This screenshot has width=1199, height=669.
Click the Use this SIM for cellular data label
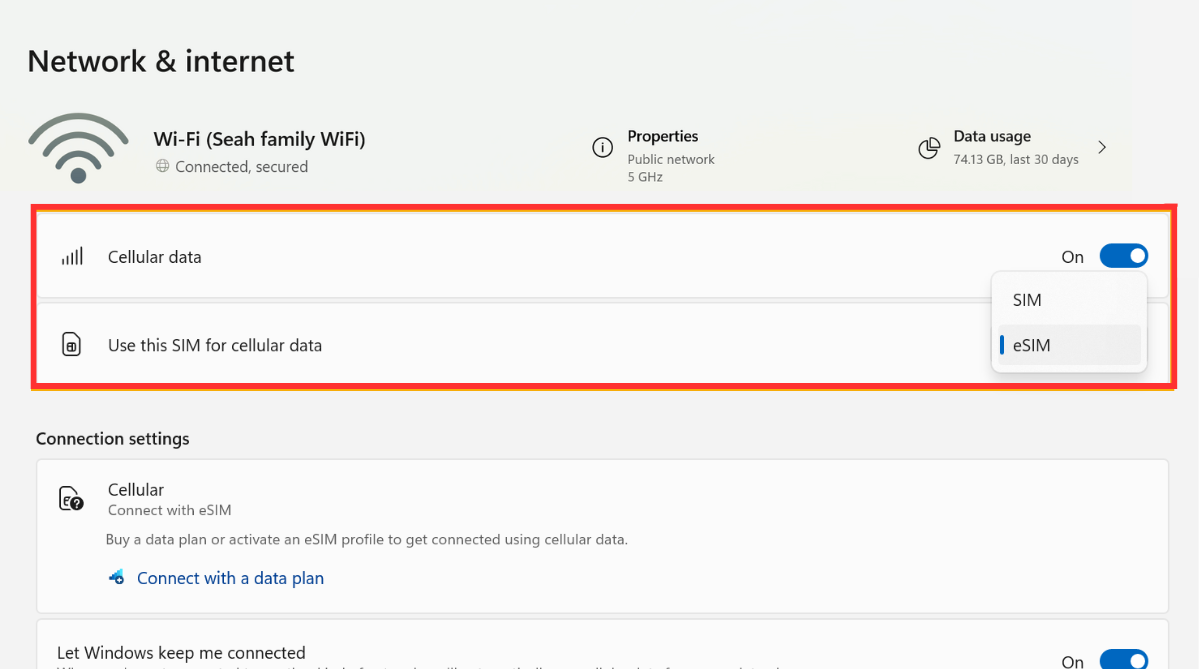pos(215,346)
